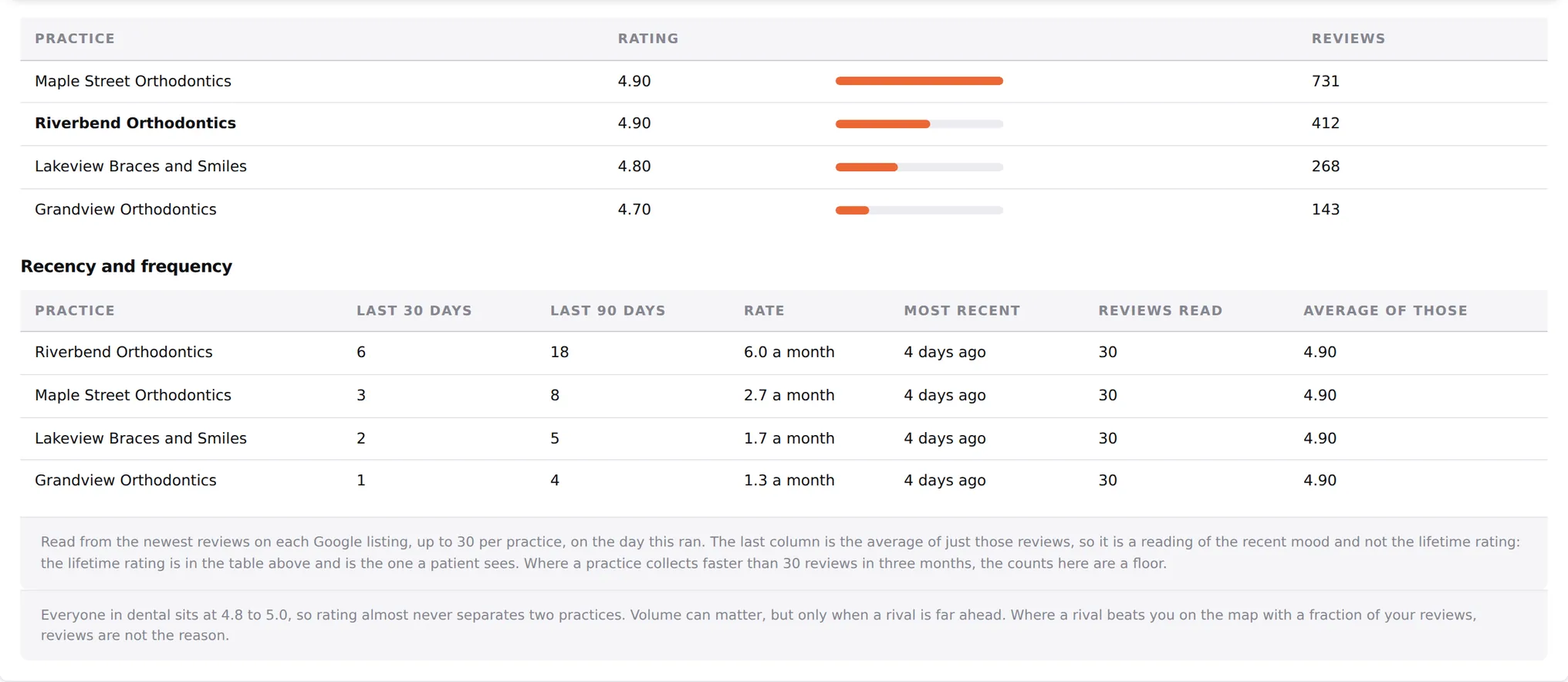The height and width of the screenshot is (682, 1568).
Task: Click the bold Riverbend Orthodontics name
Action: point(135,123)
